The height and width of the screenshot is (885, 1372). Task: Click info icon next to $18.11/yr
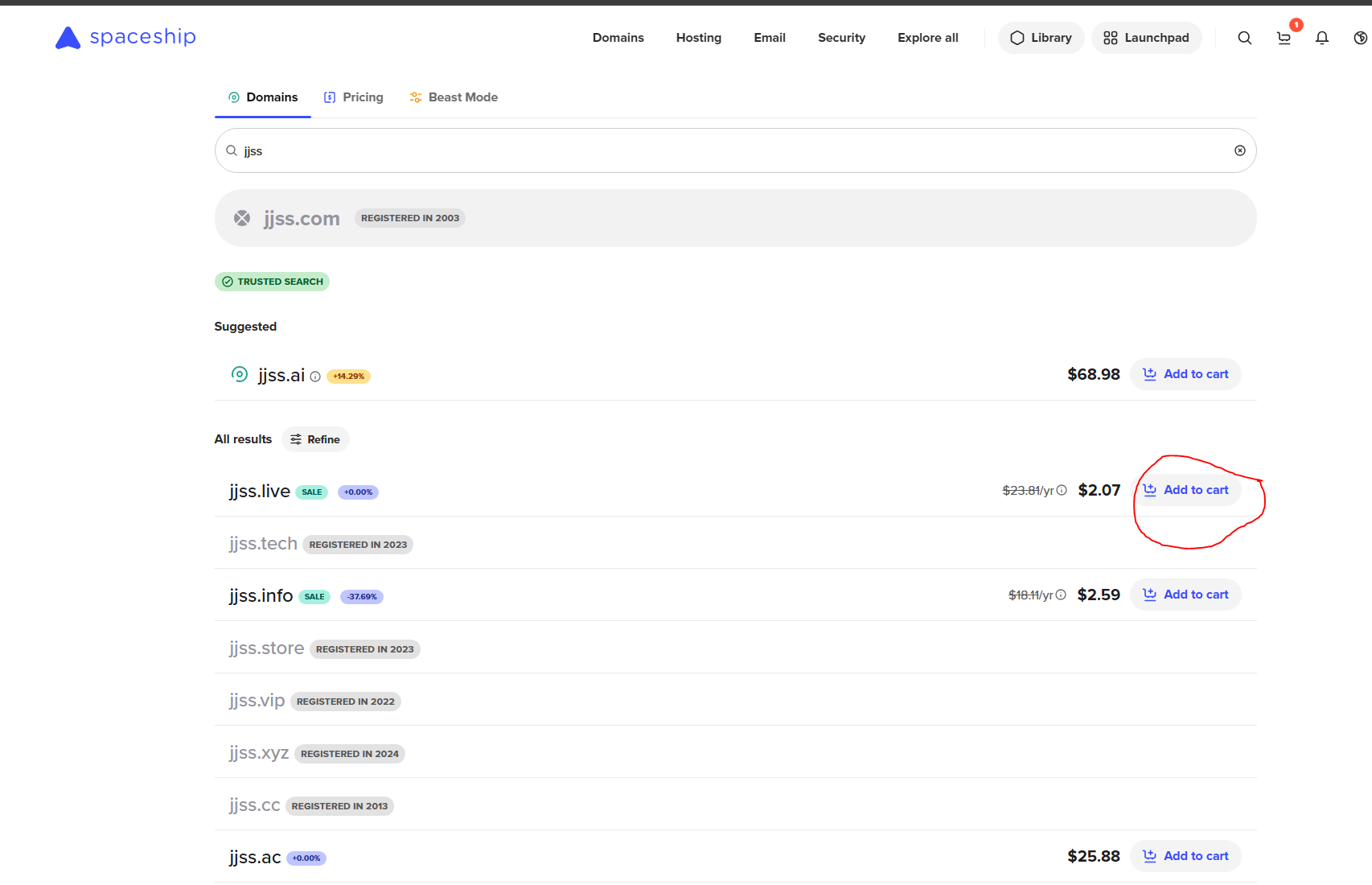click(x=1061, y=595)
